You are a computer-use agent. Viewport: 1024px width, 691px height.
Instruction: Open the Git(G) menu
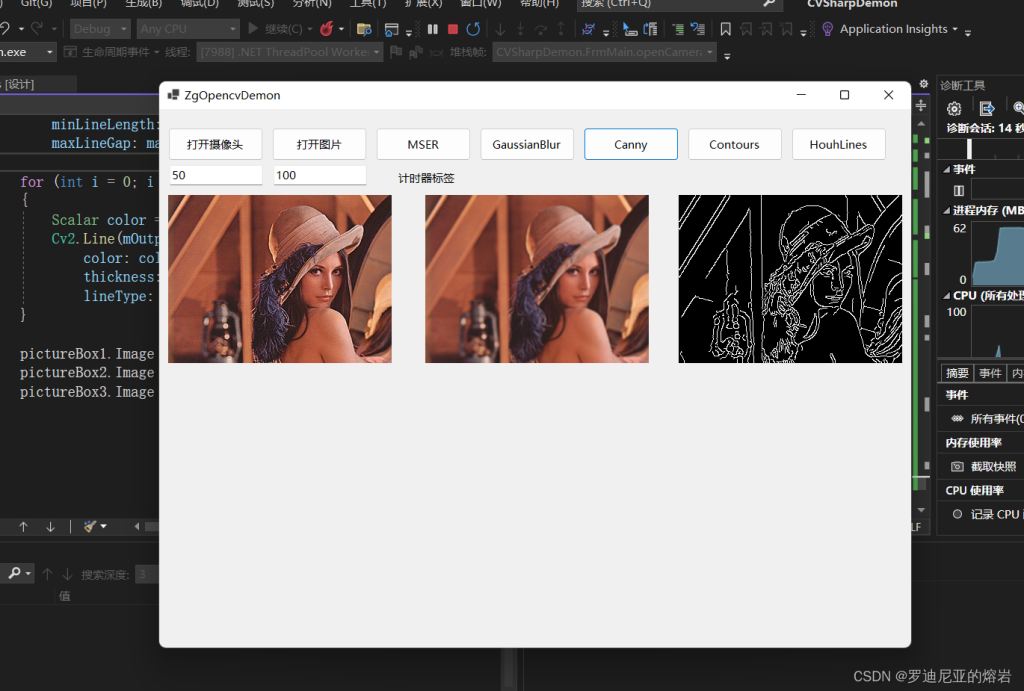pos(36,4)
